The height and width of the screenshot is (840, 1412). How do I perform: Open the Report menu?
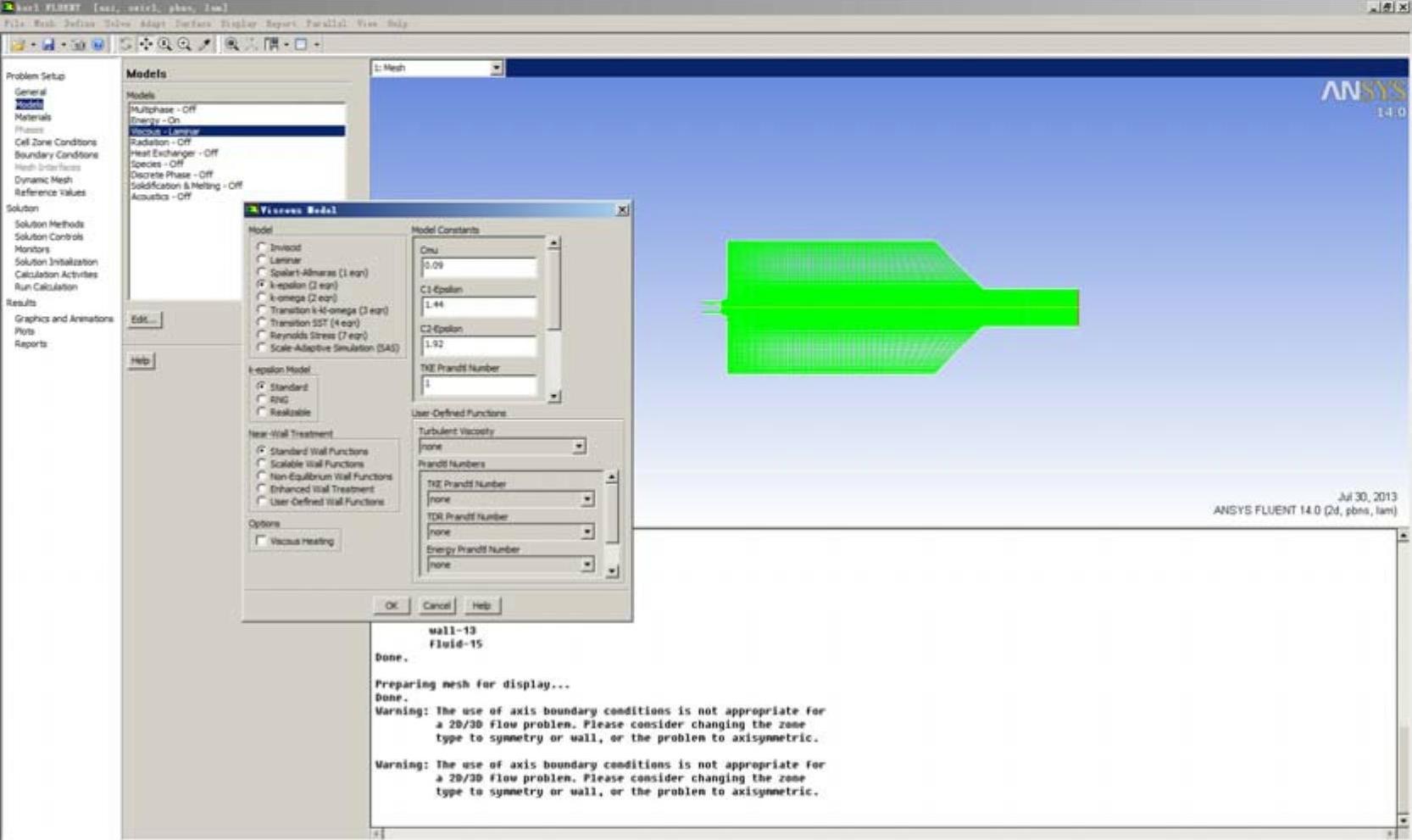point(281,24)
